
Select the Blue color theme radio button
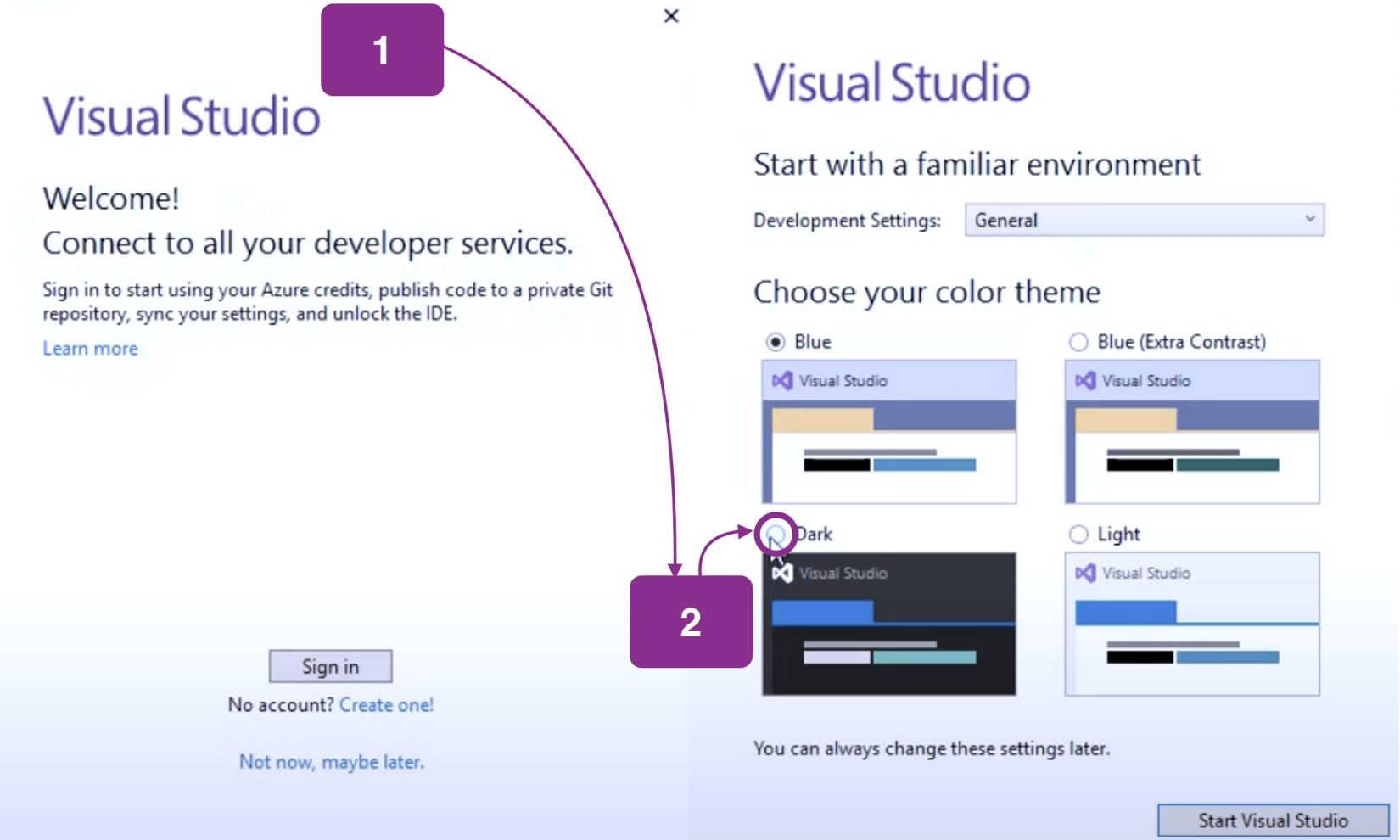[776, 342]
